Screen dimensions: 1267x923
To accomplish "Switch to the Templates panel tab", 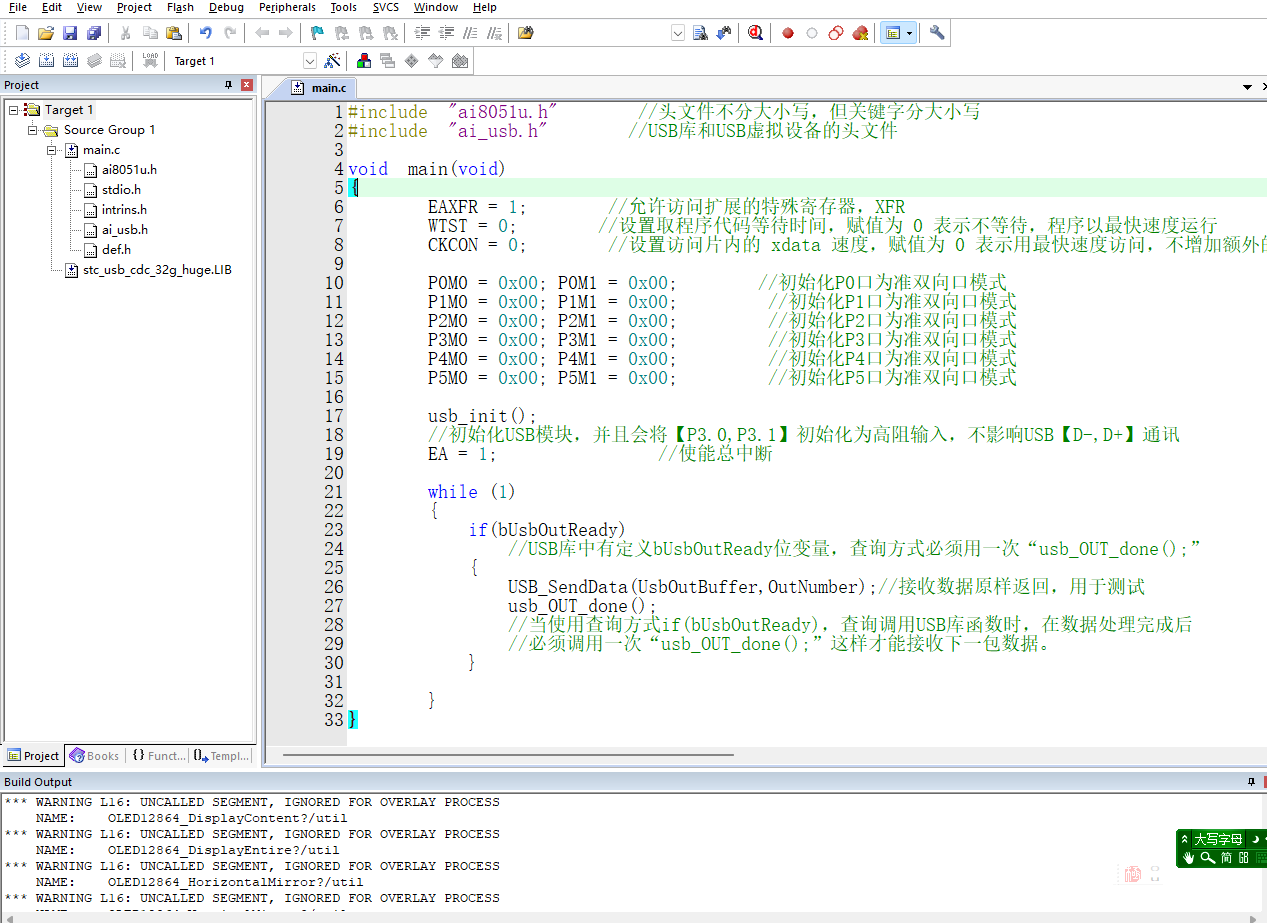I will [x=222, y=756].
